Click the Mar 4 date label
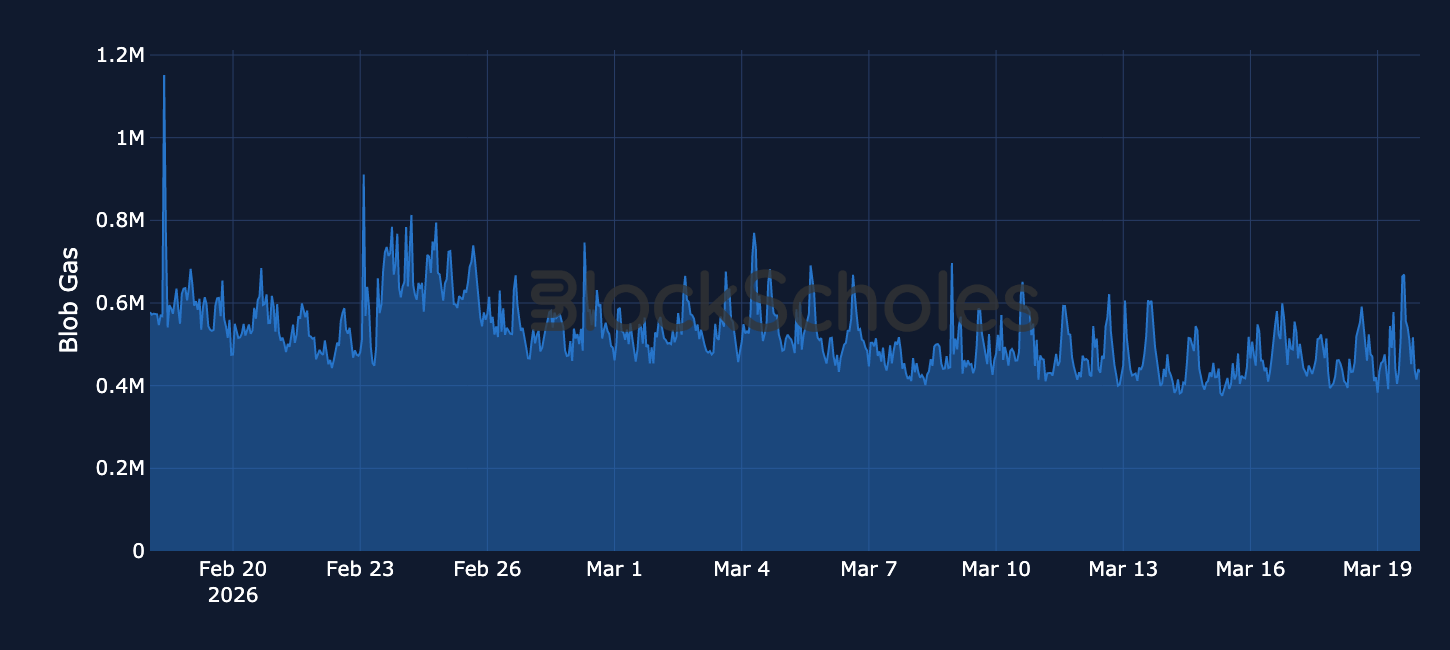The width and height of the screenshot is (1450, 650). 742,569
